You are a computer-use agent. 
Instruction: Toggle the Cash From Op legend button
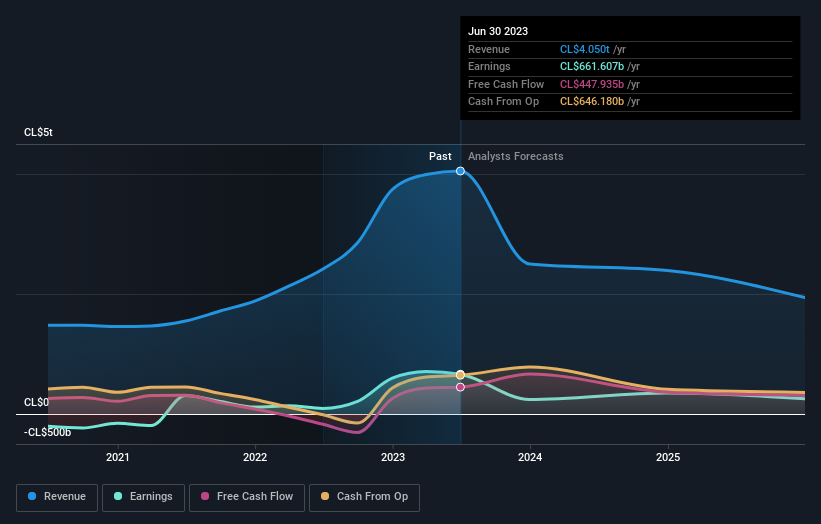pyautogui.click(x=364, y=497)
